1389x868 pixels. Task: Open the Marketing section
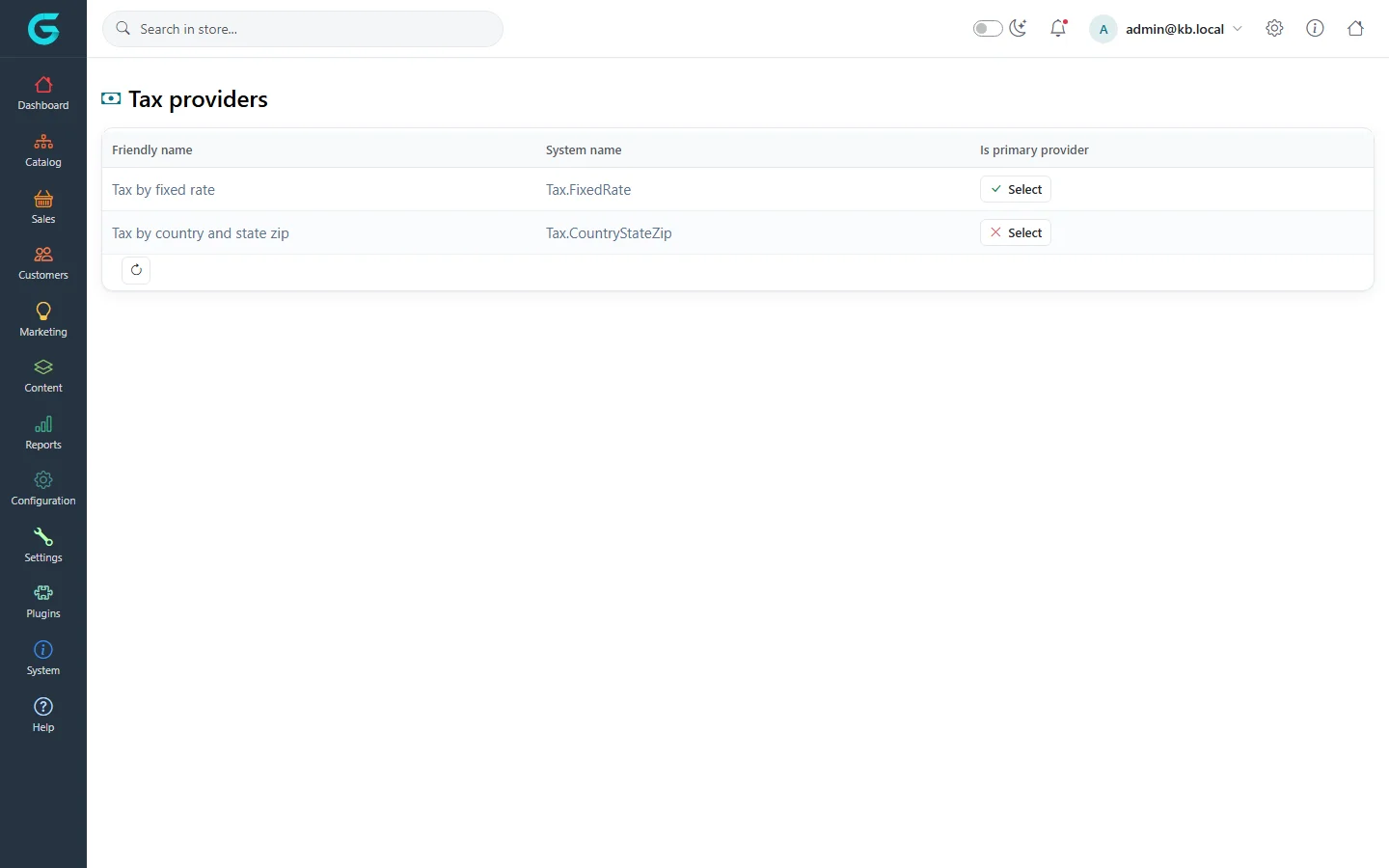pos(43,320)
